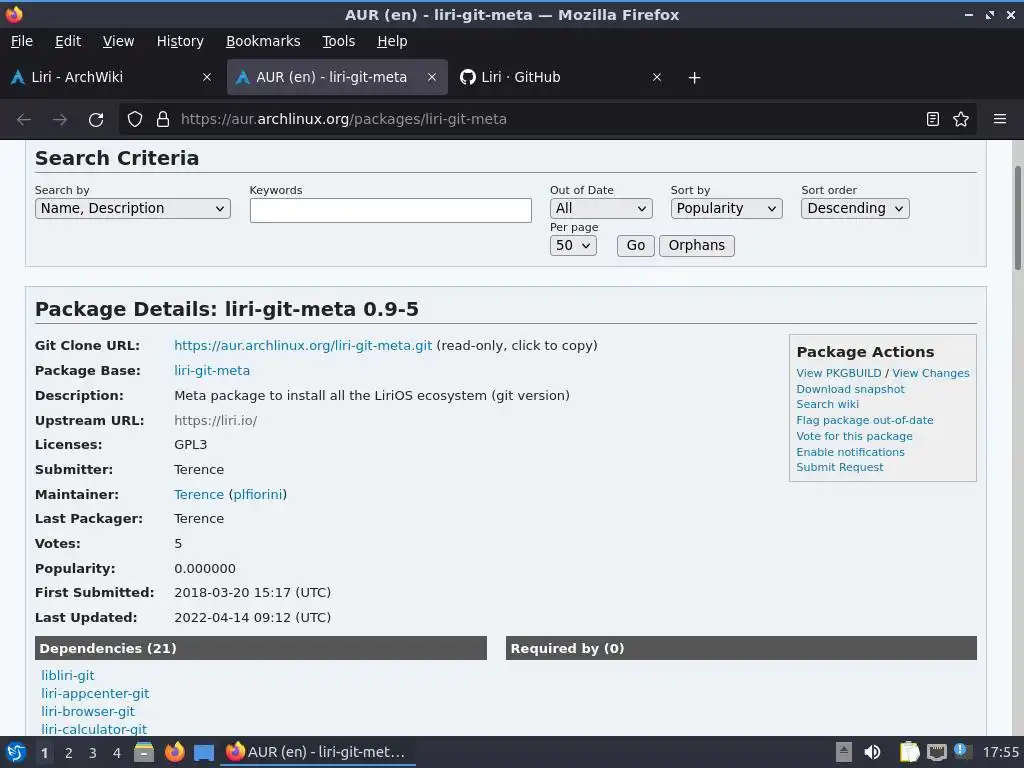
Task: Click the address bar URL
Action: [x=344, y=120]
